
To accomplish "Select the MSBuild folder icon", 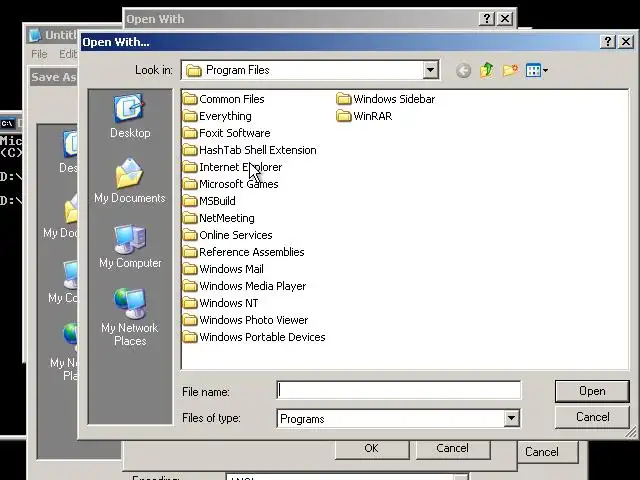I will click(190, 201).
